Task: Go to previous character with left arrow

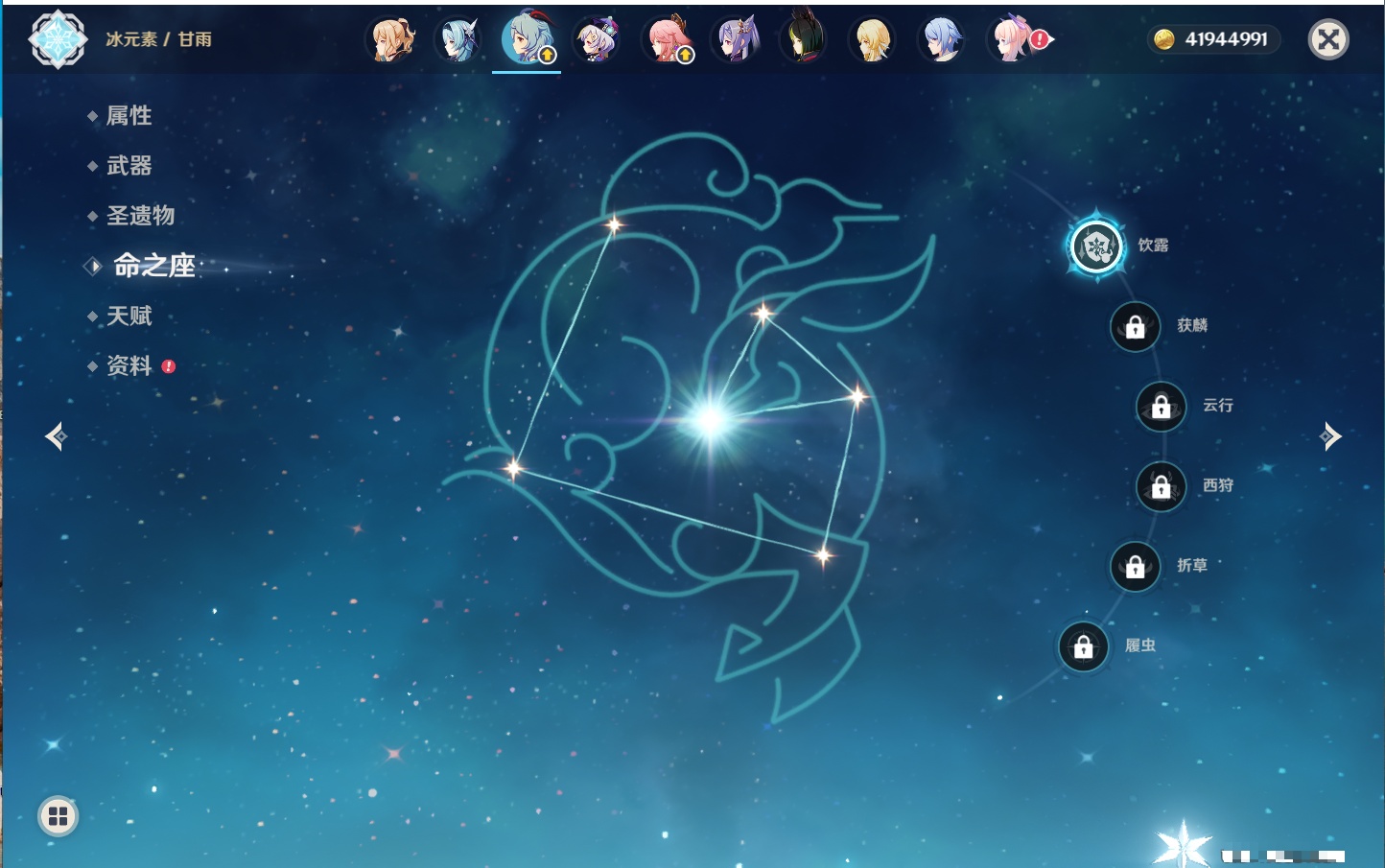Action: pyautogui.click(x=57, y=436)
